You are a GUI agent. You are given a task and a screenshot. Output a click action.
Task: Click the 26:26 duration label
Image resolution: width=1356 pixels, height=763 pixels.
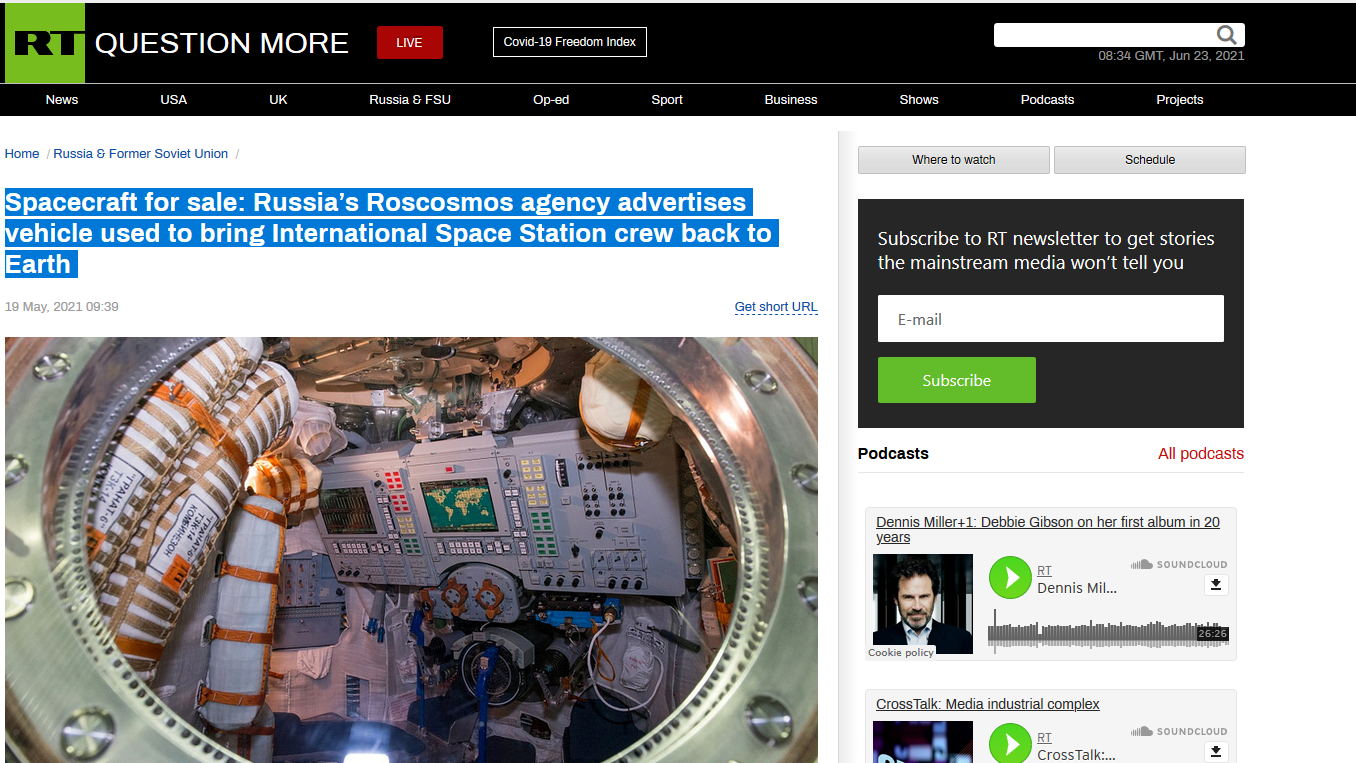[1212, 634]
